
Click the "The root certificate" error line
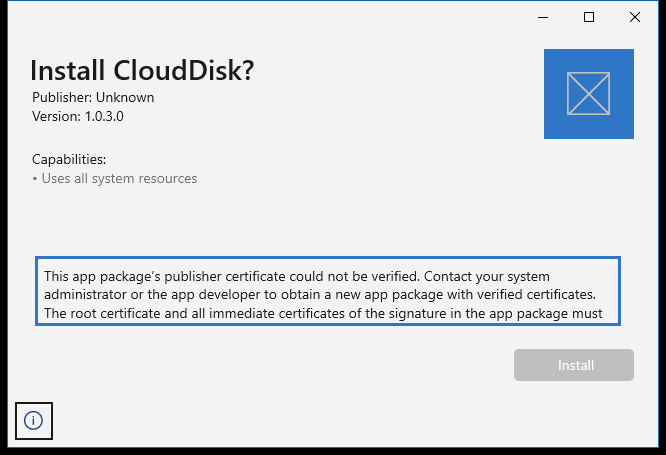point(322,313)
